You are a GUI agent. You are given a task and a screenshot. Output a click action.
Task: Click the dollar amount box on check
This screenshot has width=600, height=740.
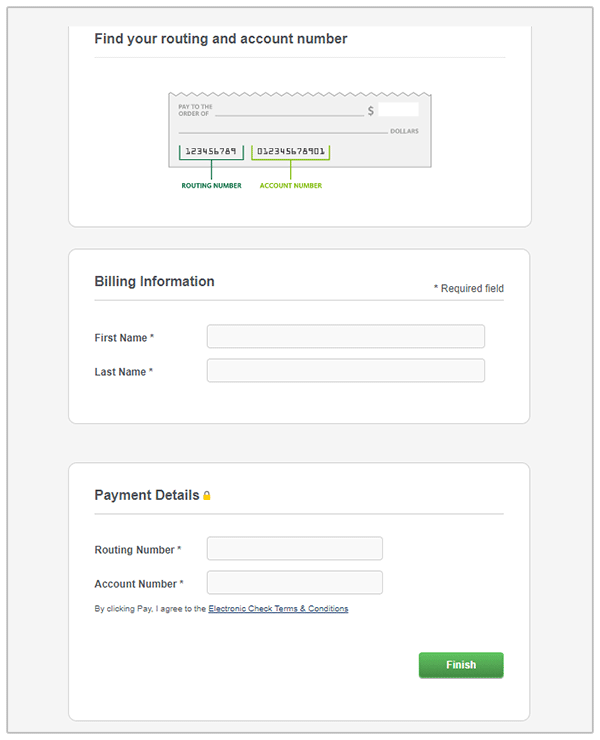click(x=398, y=110)
